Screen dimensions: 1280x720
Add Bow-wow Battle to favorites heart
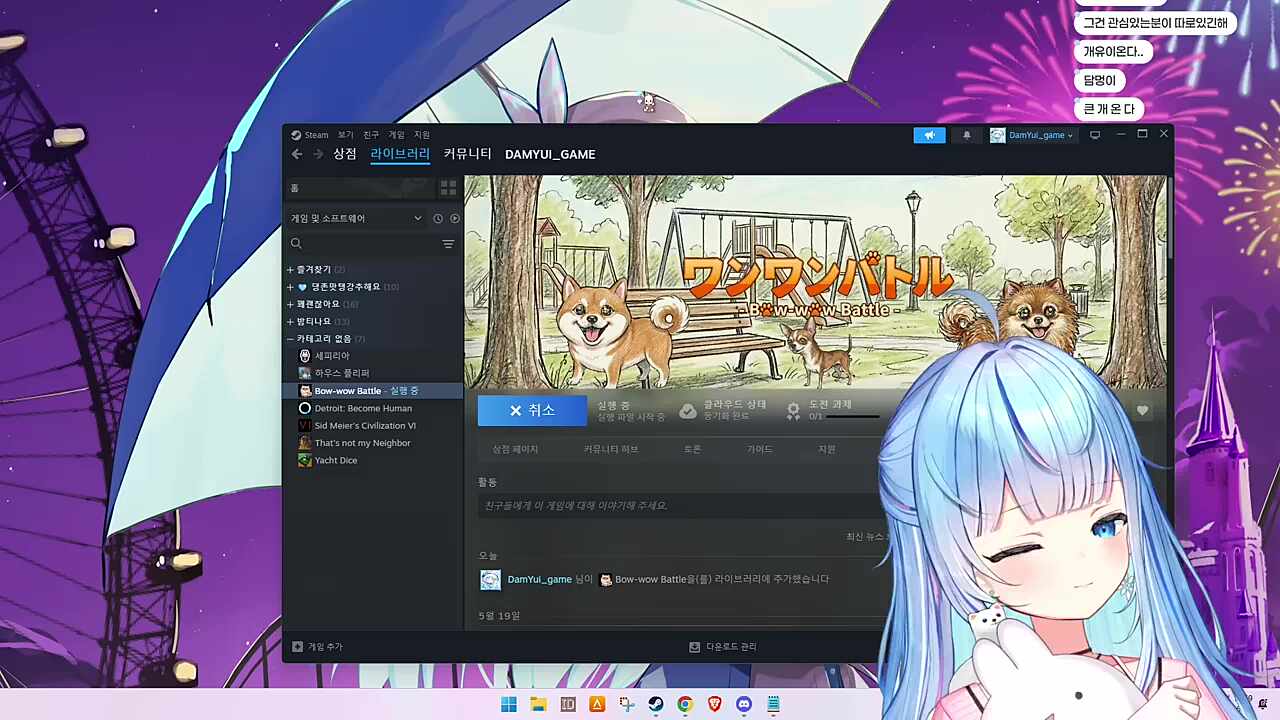click(x=1142, y=410)
